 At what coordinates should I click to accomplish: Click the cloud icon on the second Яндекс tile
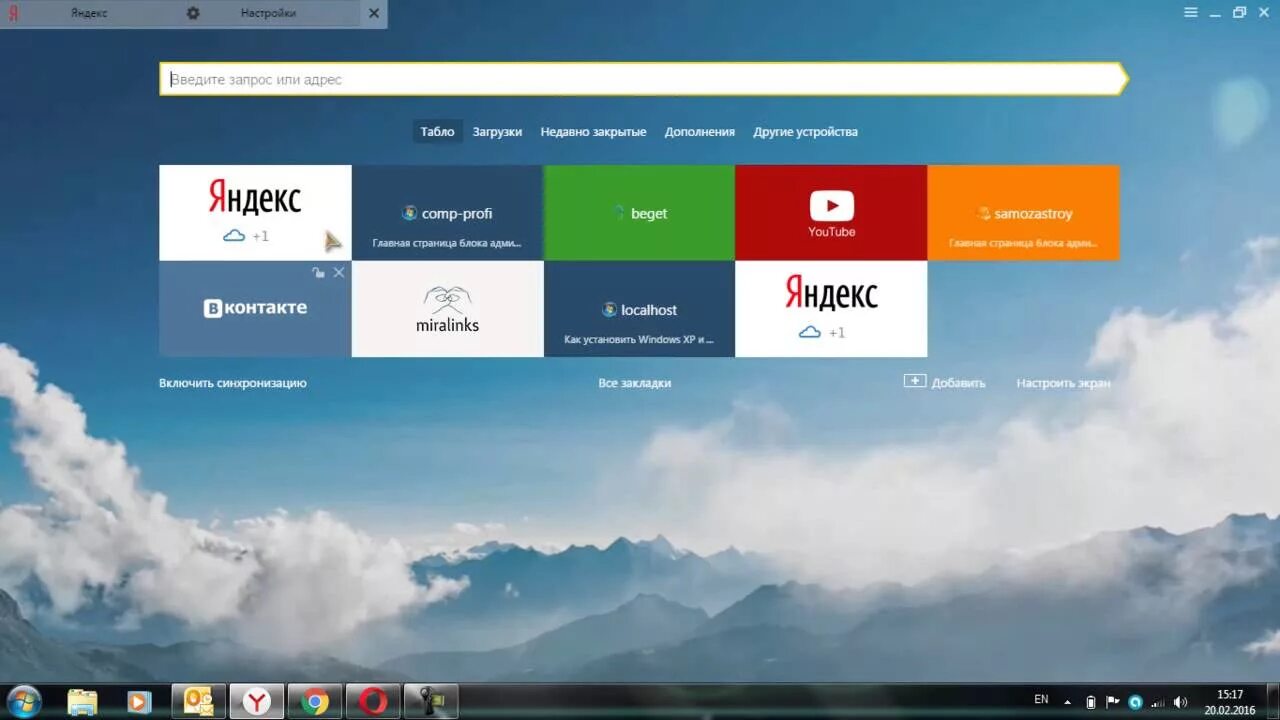[810, 332]
